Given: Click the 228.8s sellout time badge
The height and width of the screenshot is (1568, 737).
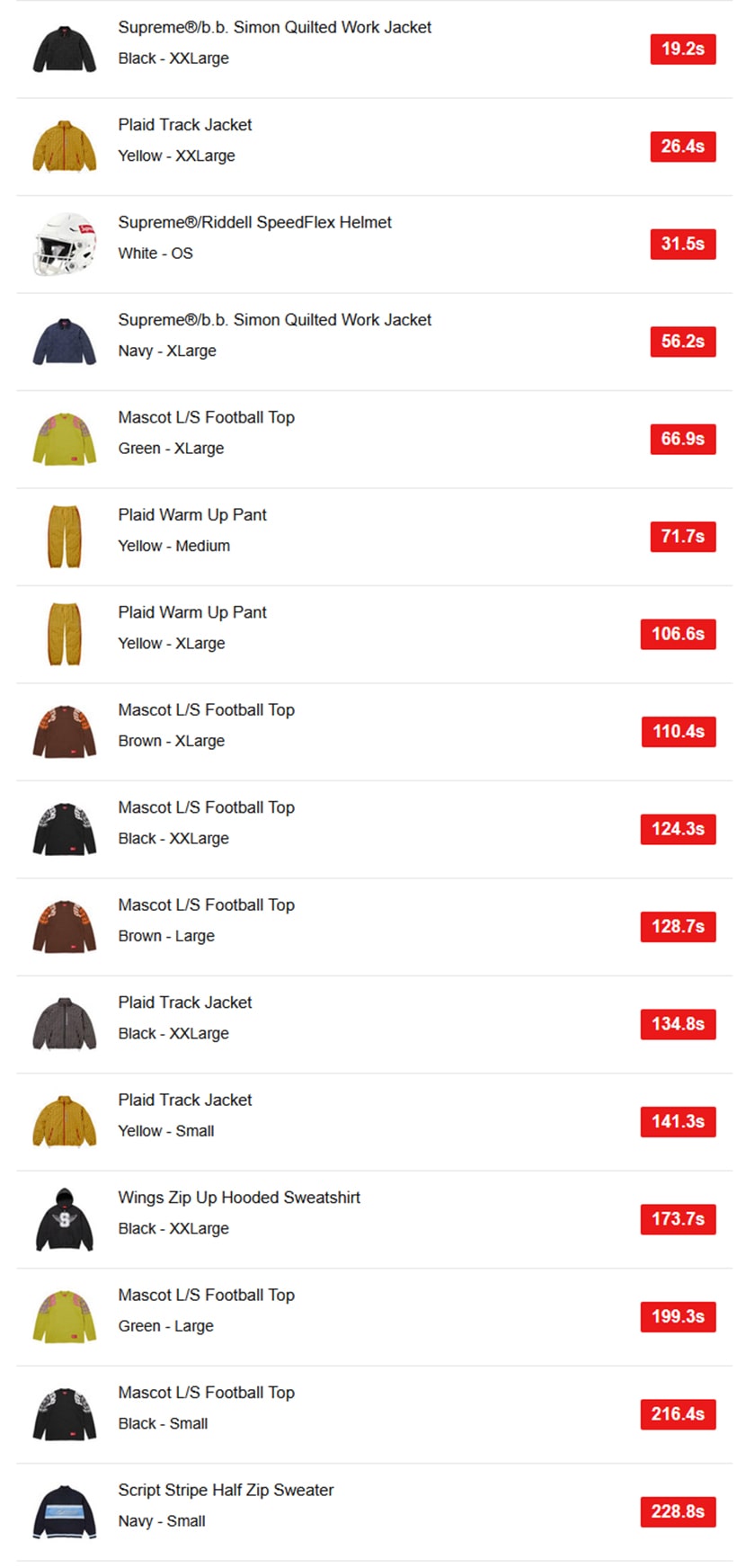Looking at the screenshot, I should [678, 1511].
